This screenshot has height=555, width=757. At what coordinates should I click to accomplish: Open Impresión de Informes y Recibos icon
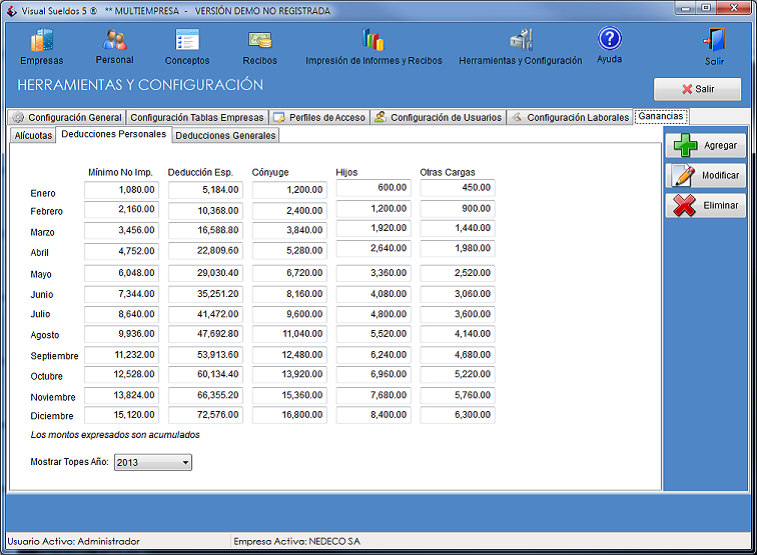pyautogui.click(x=373, y=40)
